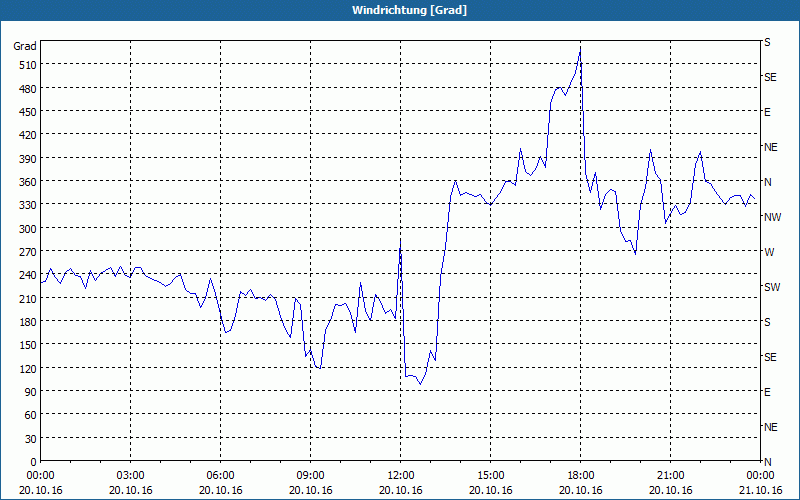Click the 21:00 time axis label
Image resolution: width=800 pixels, height=500 pixels.
[670, 476]
